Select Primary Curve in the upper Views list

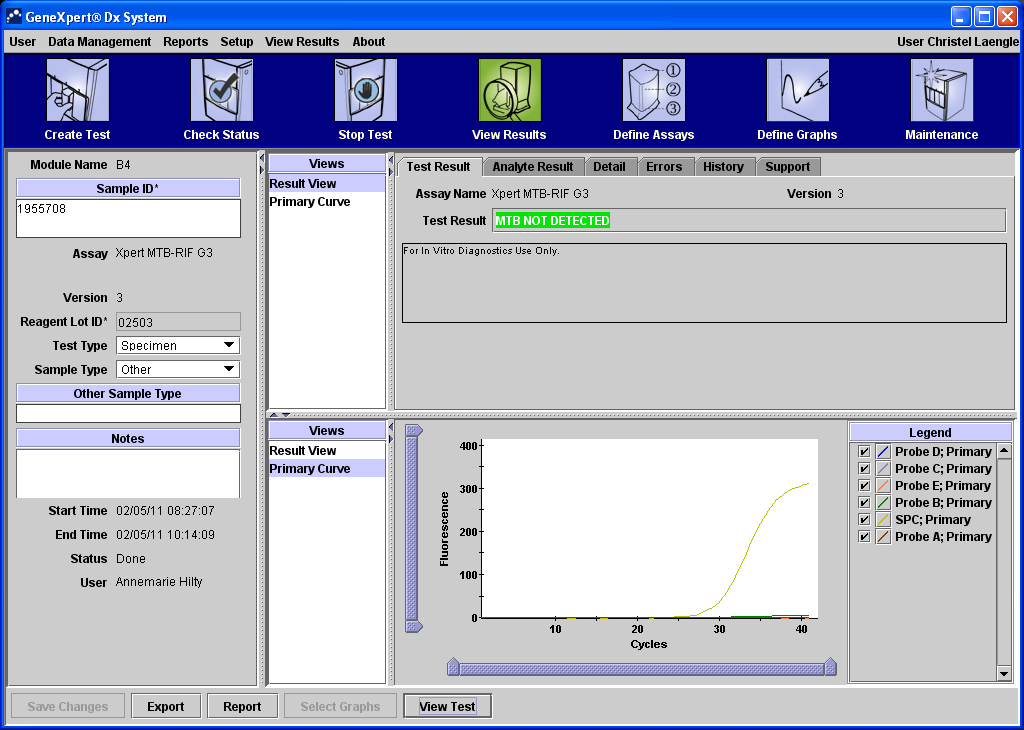pos(310,202)
